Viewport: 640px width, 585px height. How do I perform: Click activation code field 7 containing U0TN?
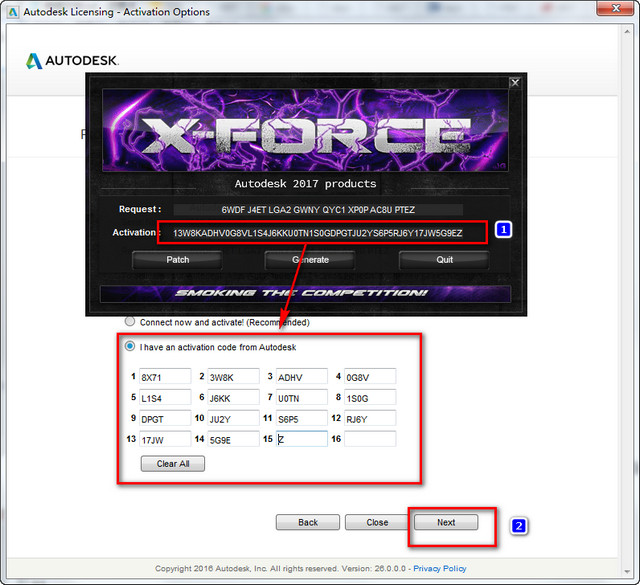(302, 397)
